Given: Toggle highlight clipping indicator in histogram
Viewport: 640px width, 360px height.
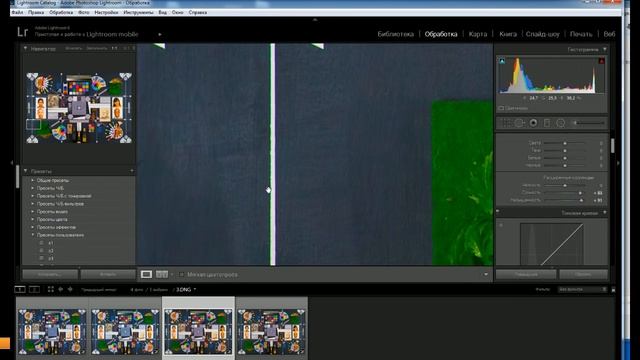Looking at the screenshot, I should [x=602, y=61].
